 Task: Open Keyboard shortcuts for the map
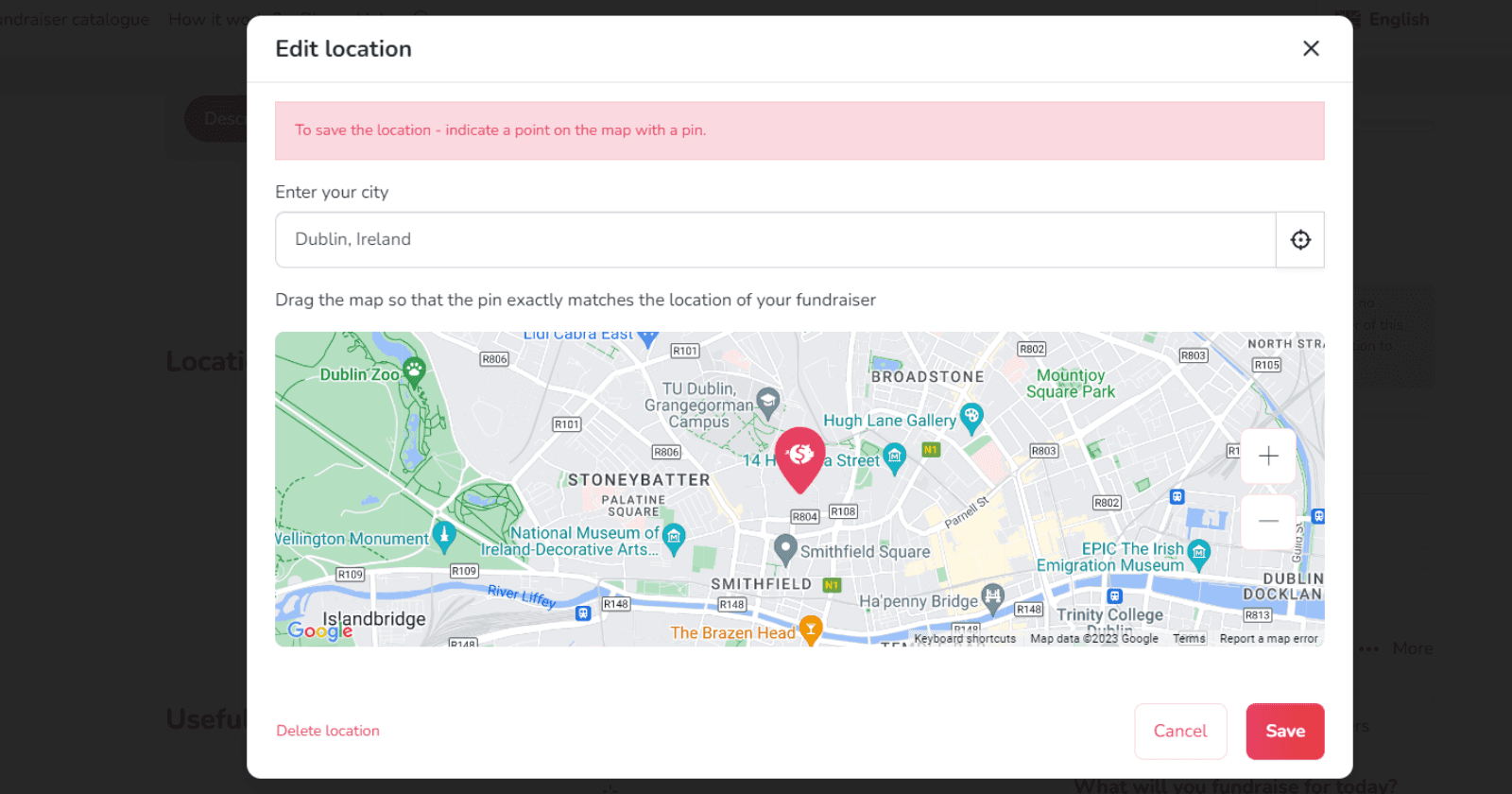coord(965,639)
